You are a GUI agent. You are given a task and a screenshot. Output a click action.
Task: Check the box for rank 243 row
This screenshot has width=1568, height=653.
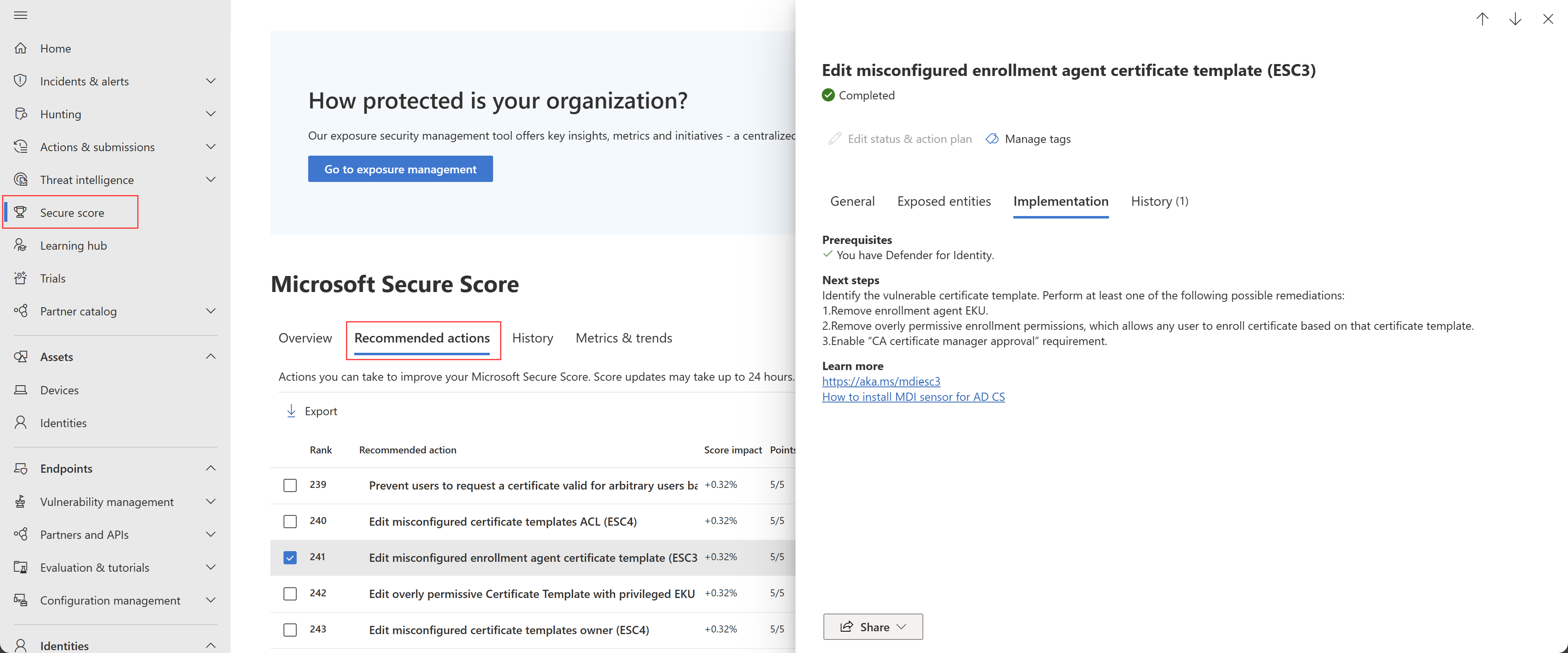(290, 630)
